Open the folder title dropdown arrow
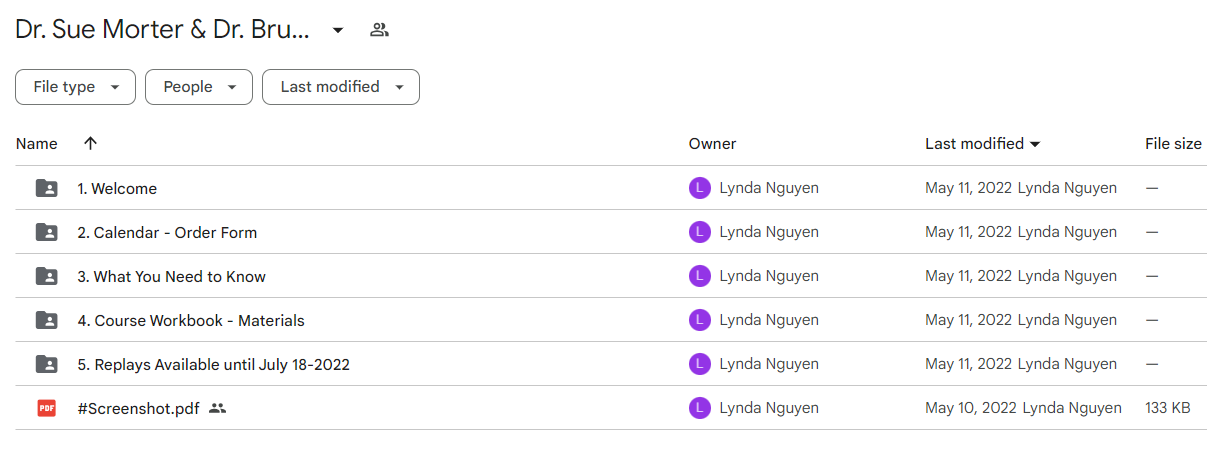The image size is (1207, 452). pyautogui.click(x=338, y=30)
